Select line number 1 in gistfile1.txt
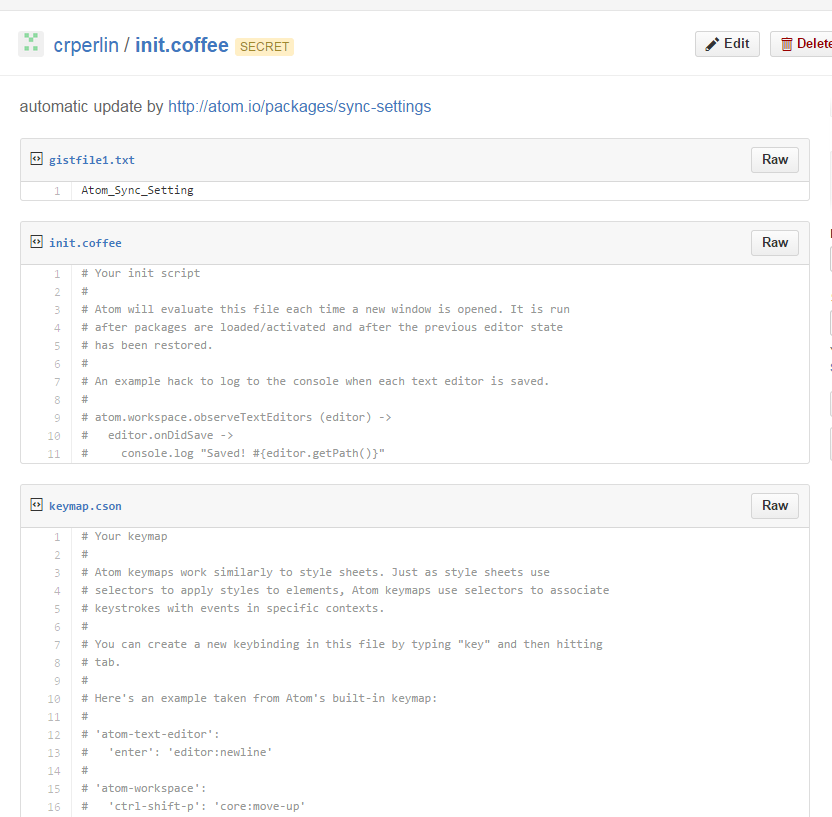The height and width of the screenshot is (817, 832). coord(57,190)
